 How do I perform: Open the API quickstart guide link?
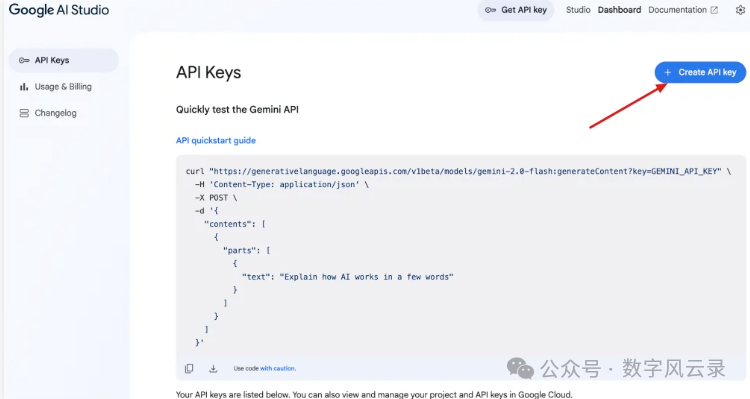pyautogui.click(x=216, y=140)
